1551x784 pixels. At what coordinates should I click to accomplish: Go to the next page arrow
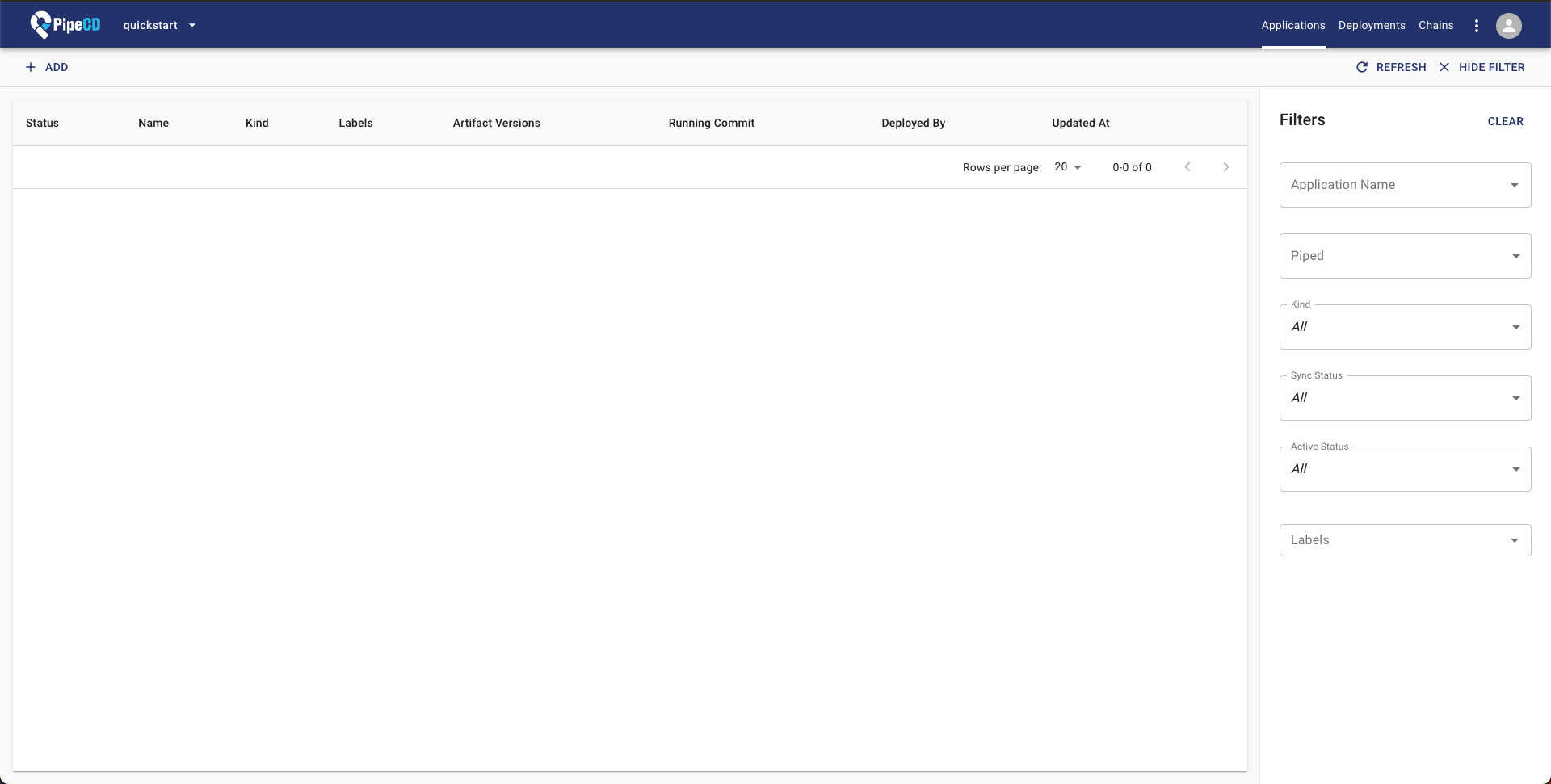click(x=1225, y=167)
